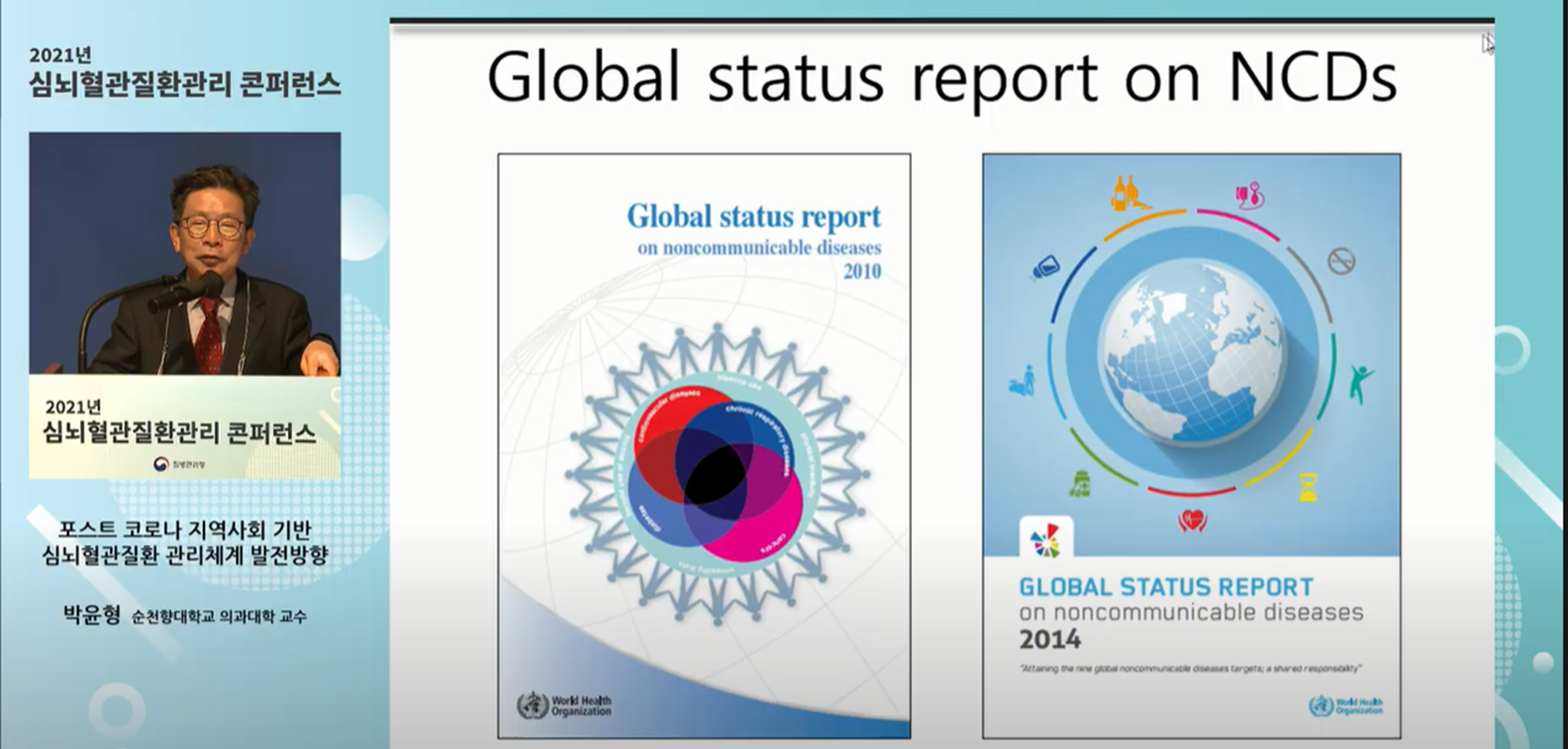The height and width of the screenshot is (749, 1568).
Task: Click the speaker name 박윤형
Action: [x=92, y=615]
